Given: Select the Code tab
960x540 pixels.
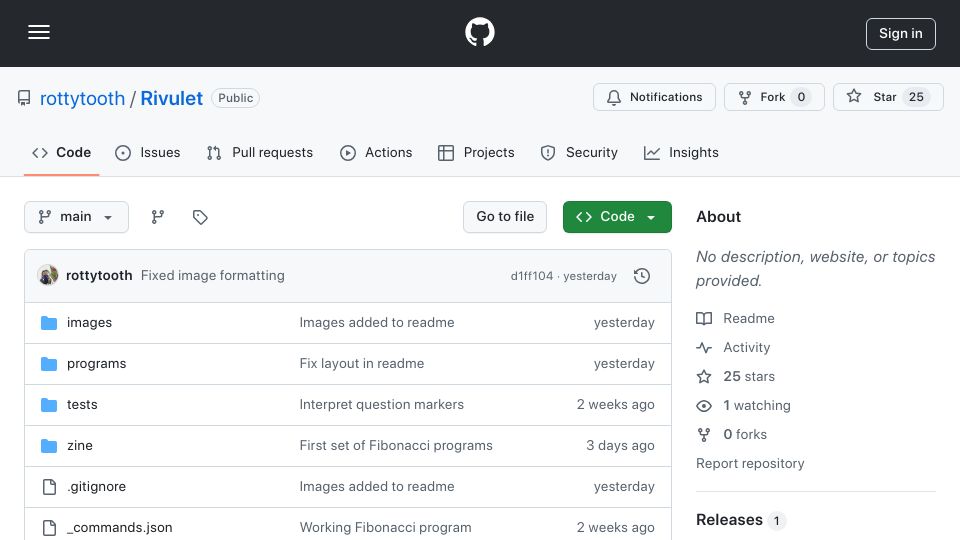Looking at the screenshot, I should pyautogui.click(x=61, y=152).
